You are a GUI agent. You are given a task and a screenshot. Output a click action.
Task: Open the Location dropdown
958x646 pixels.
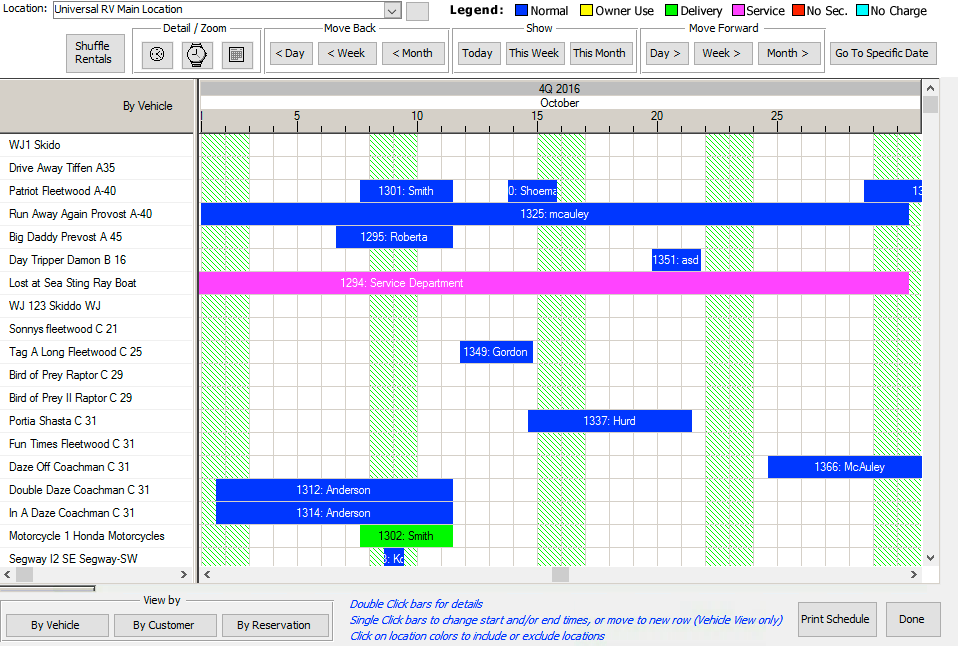[x=393, y=9]
